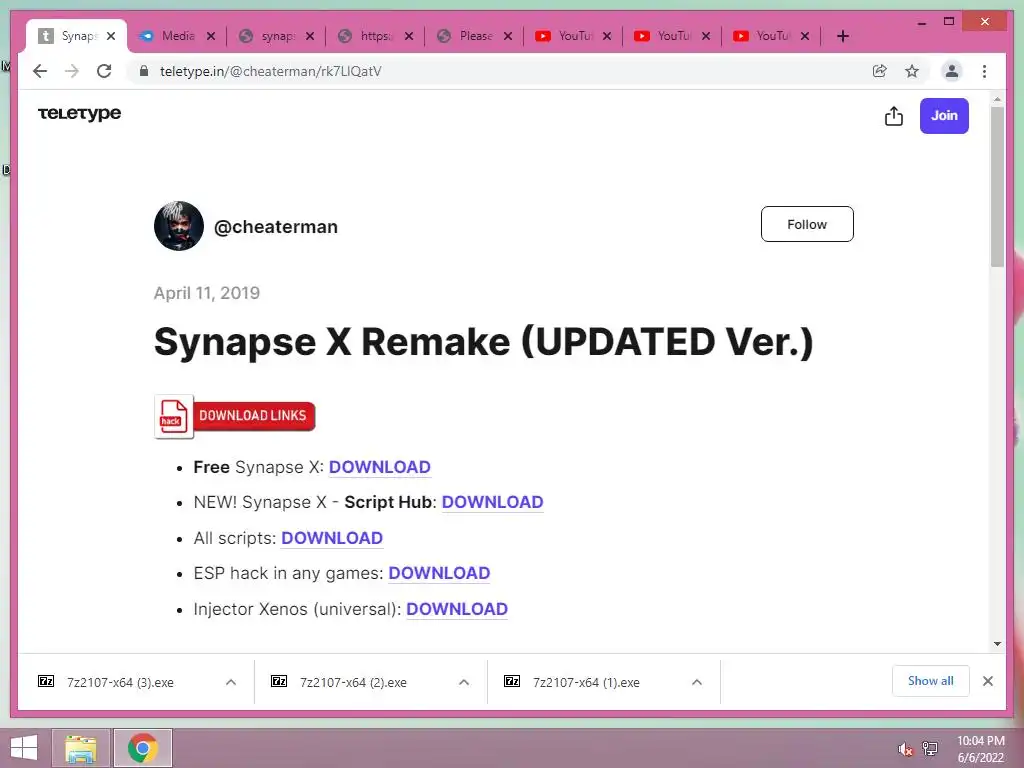Image resolution: width=1024 pixels, height=768 pixels.
Task: Open the Chrome profile menu
Action: 952,71
